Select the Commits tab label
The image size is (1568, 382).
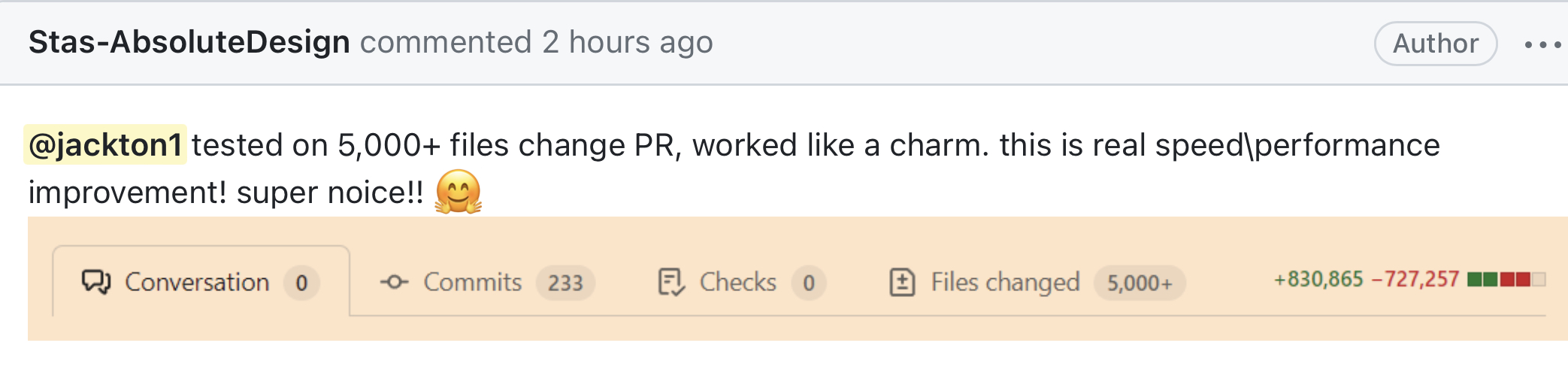click(472, 282)
